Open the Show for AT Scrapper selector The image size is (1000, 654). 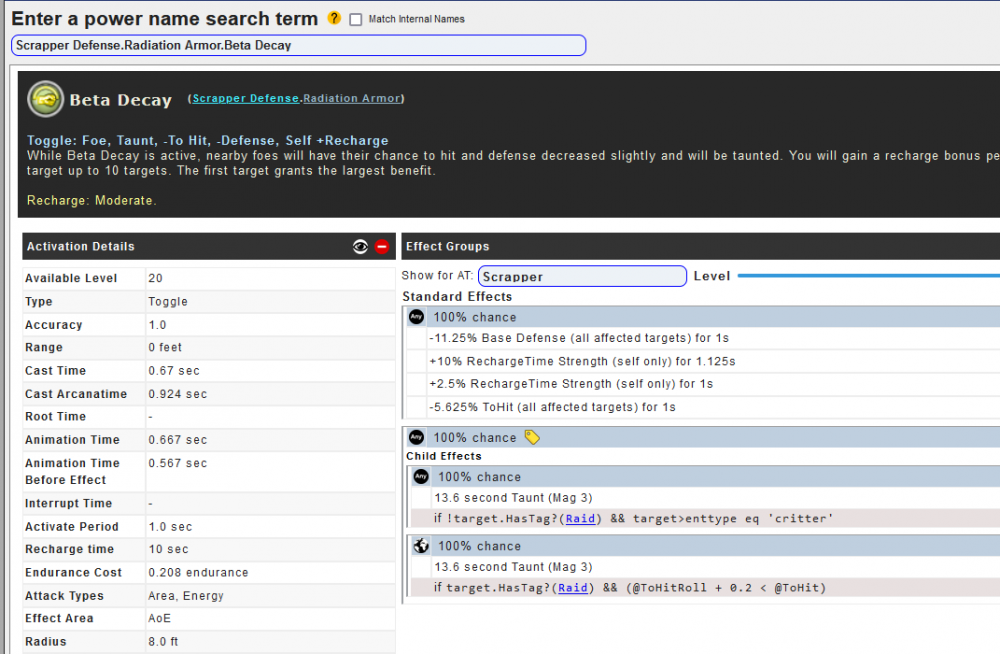click(582, 276)
